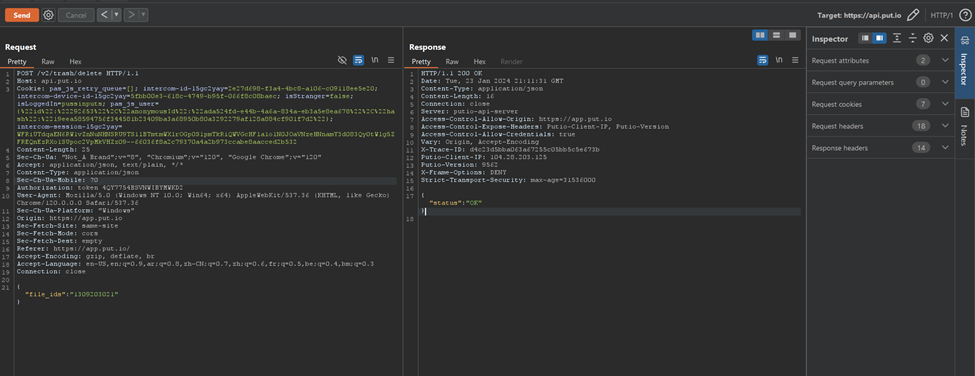This screenshot has height=376, width=975.
Task: Click the orange Send button
Action: click(22, 15)
